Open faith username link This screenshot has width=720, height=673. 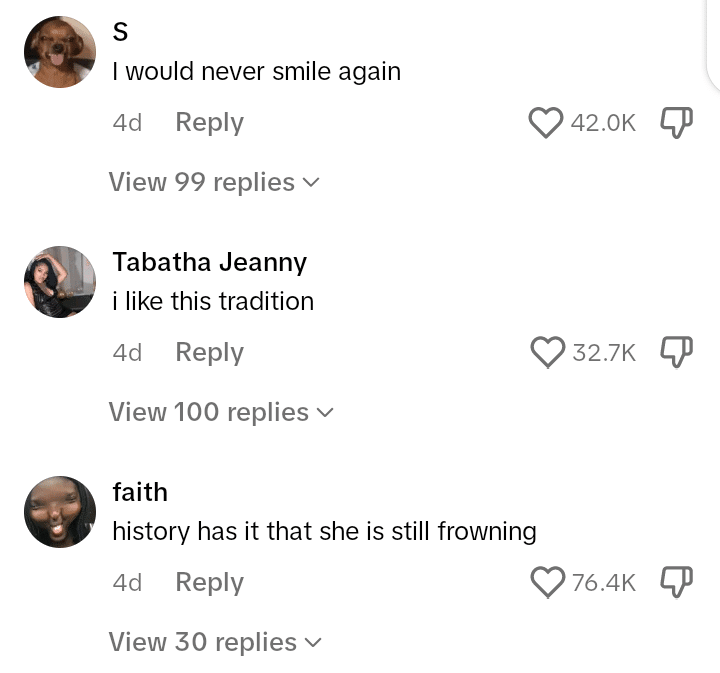pos(140,492)
